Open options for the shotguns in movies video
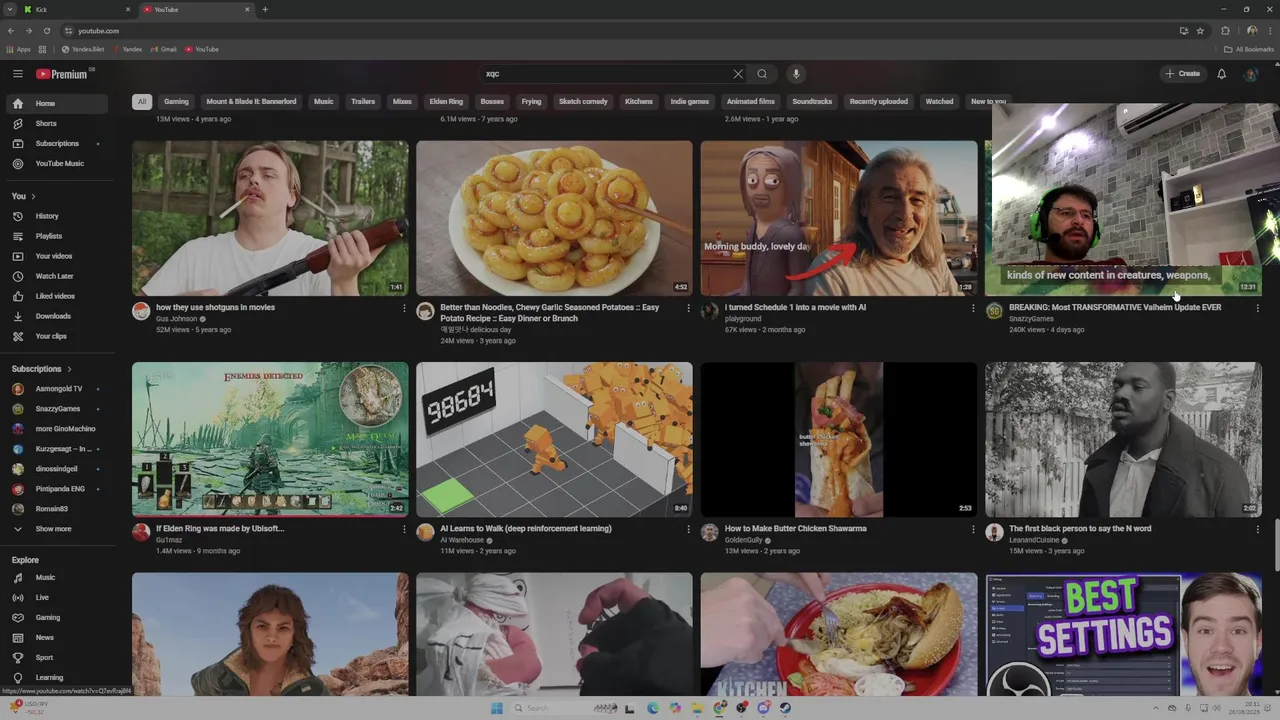 click(x=404, y=308)
